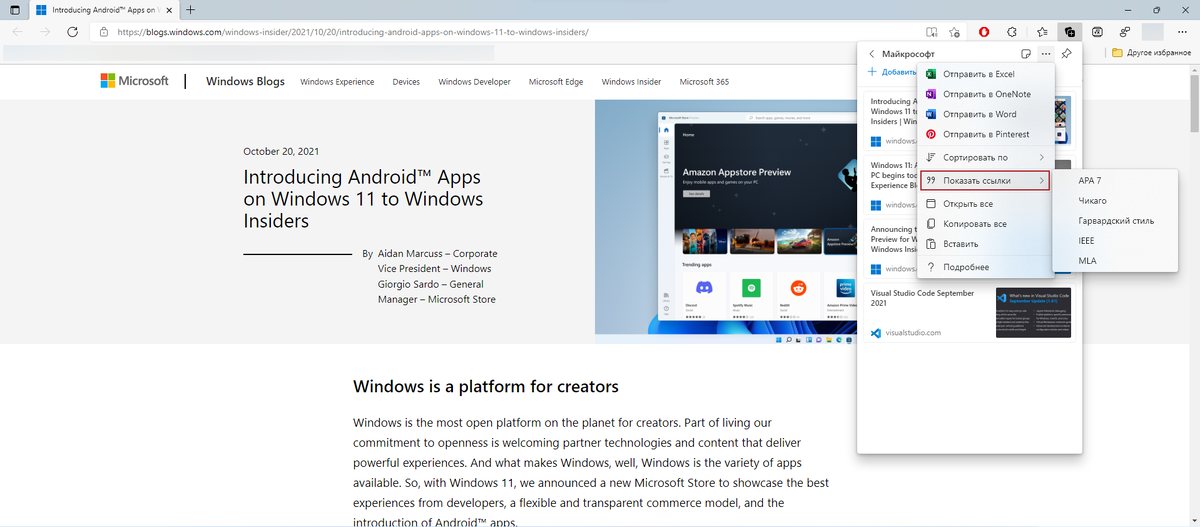This screenshot has width=1200, height=527.
Task: Open Devices nav link
Action: [x=406, y=82]
